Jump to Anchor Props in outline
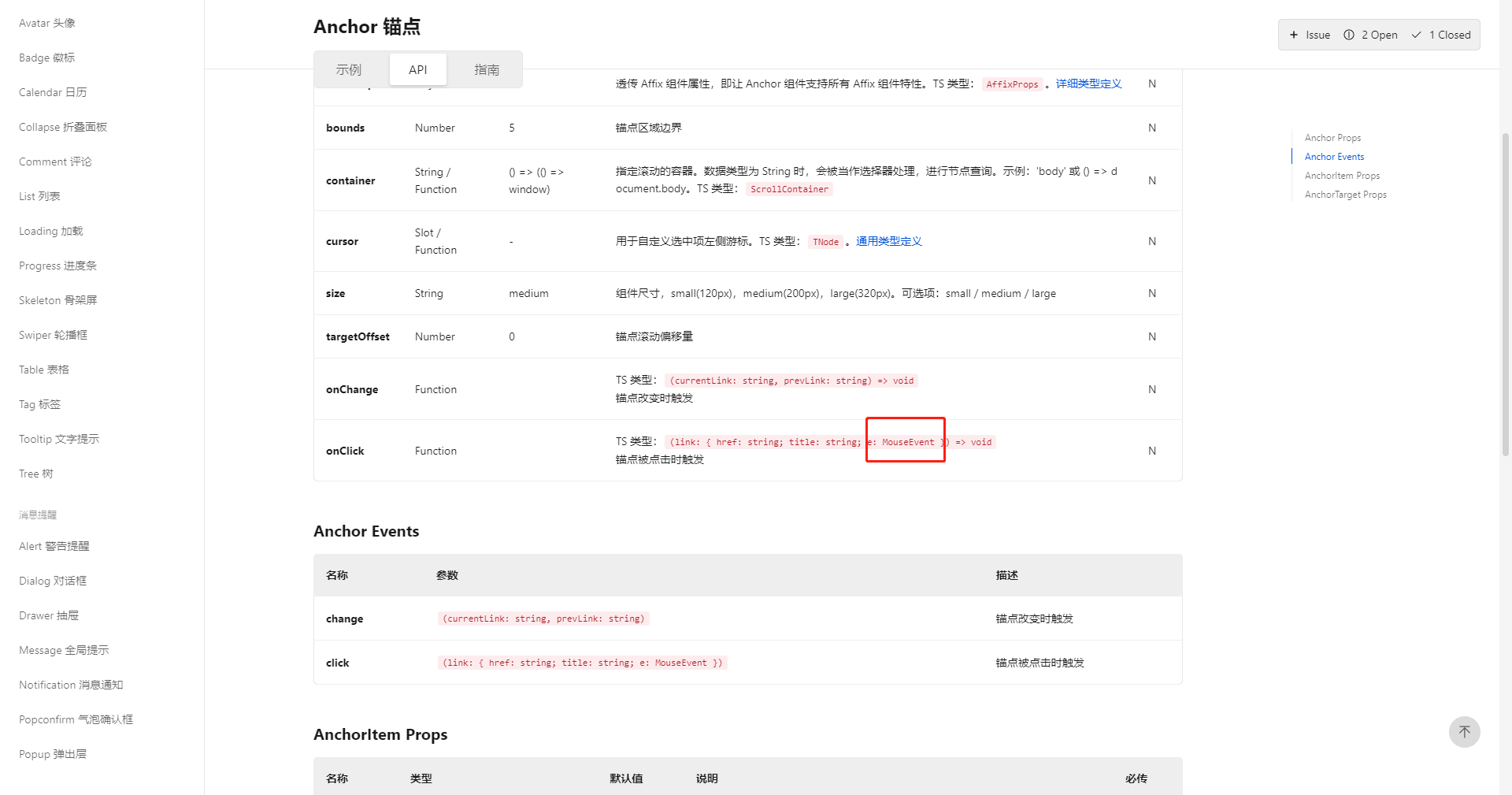This screenshot has width=1512, height=795. pos(1332,138)
